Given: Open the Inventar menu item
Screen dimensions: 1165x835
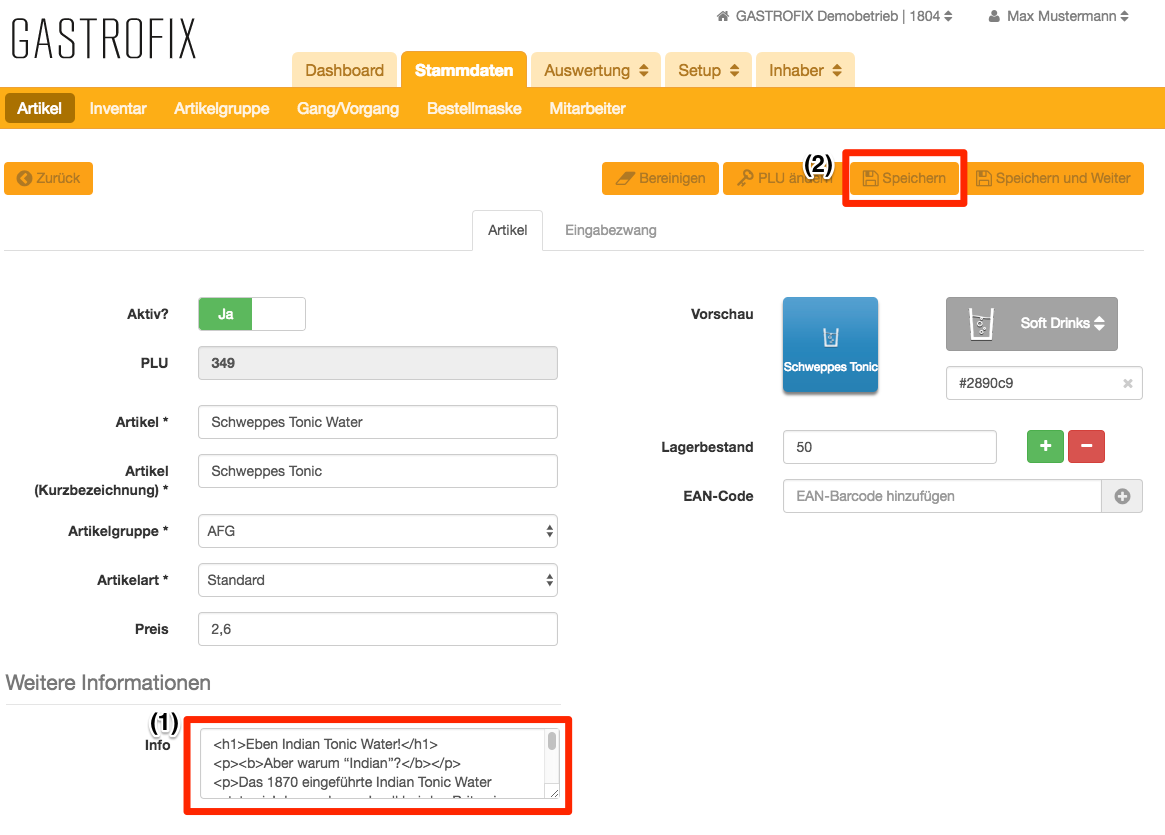Looking at the screenshot, I should pyautogui.click(x=118, y=108).
